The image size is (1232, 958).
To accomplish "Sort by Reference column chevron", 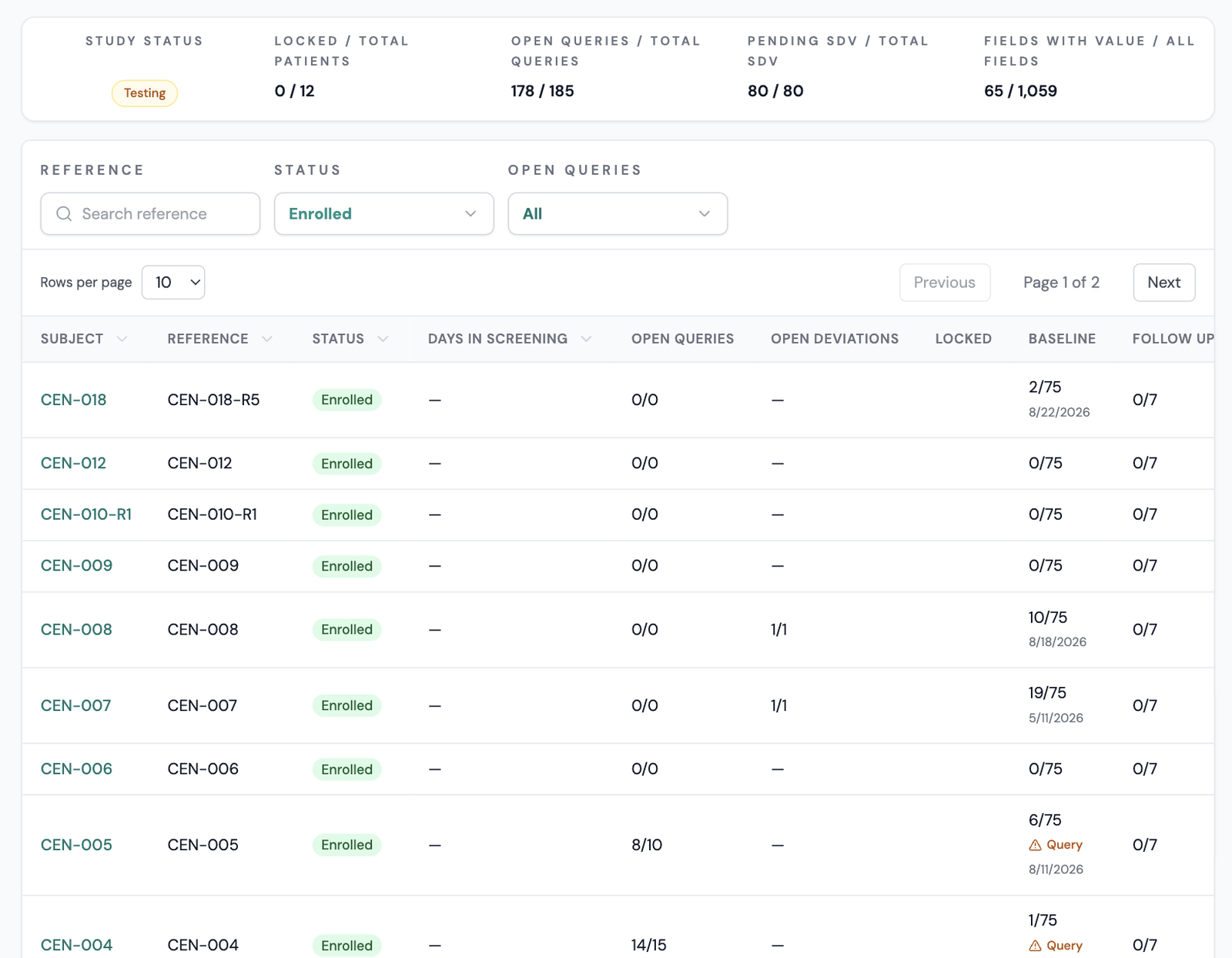I will pos(266,339).
